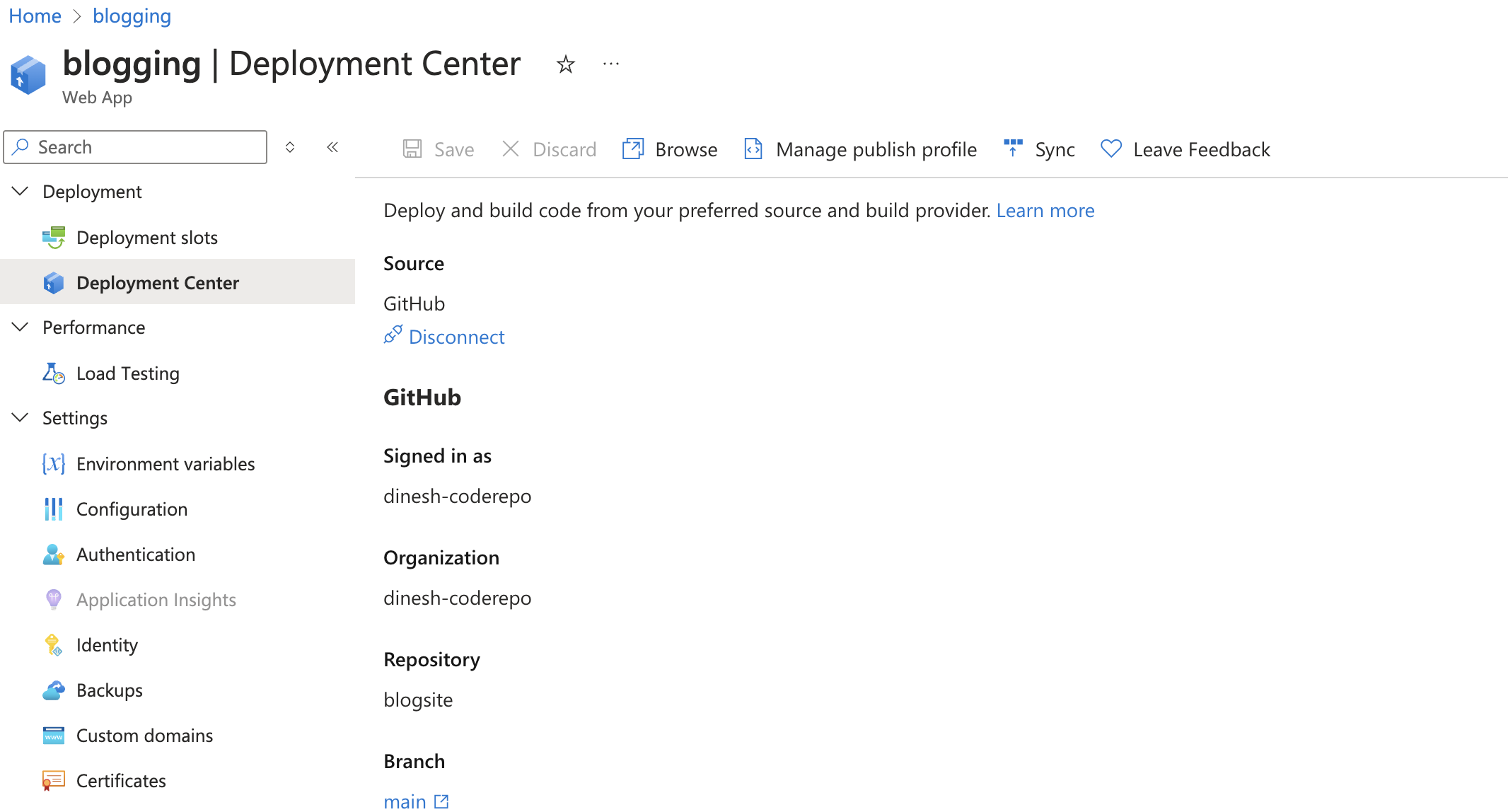The height and width of the screenshot is (812, 1508).
Task: Open Application Insights menu item
Action: (178, 599)
